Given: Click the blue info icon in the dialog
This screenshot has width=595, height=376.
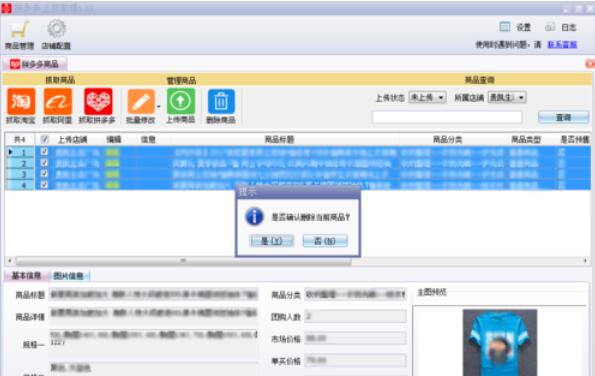Looking at the screenshot, I should (254, 217).
